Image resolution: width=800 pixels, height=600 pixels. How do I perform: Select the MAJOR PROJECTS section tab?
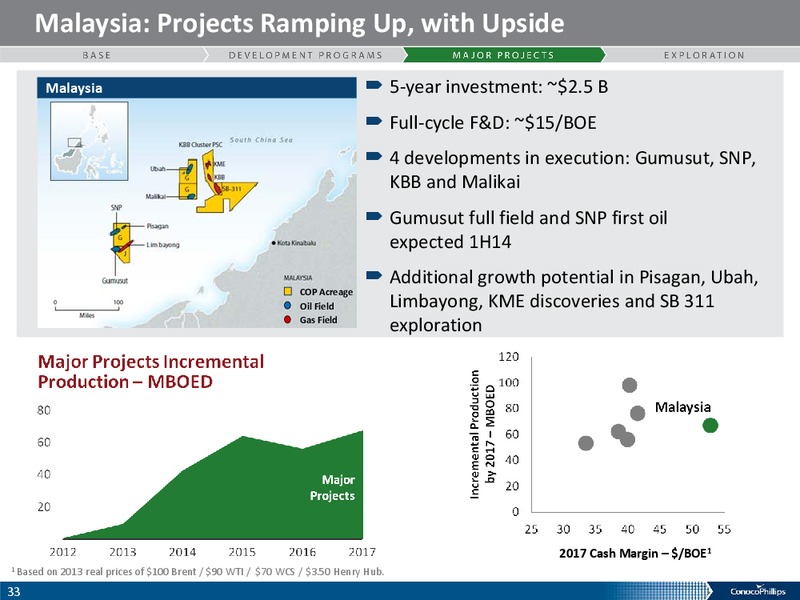coord(504,55)
